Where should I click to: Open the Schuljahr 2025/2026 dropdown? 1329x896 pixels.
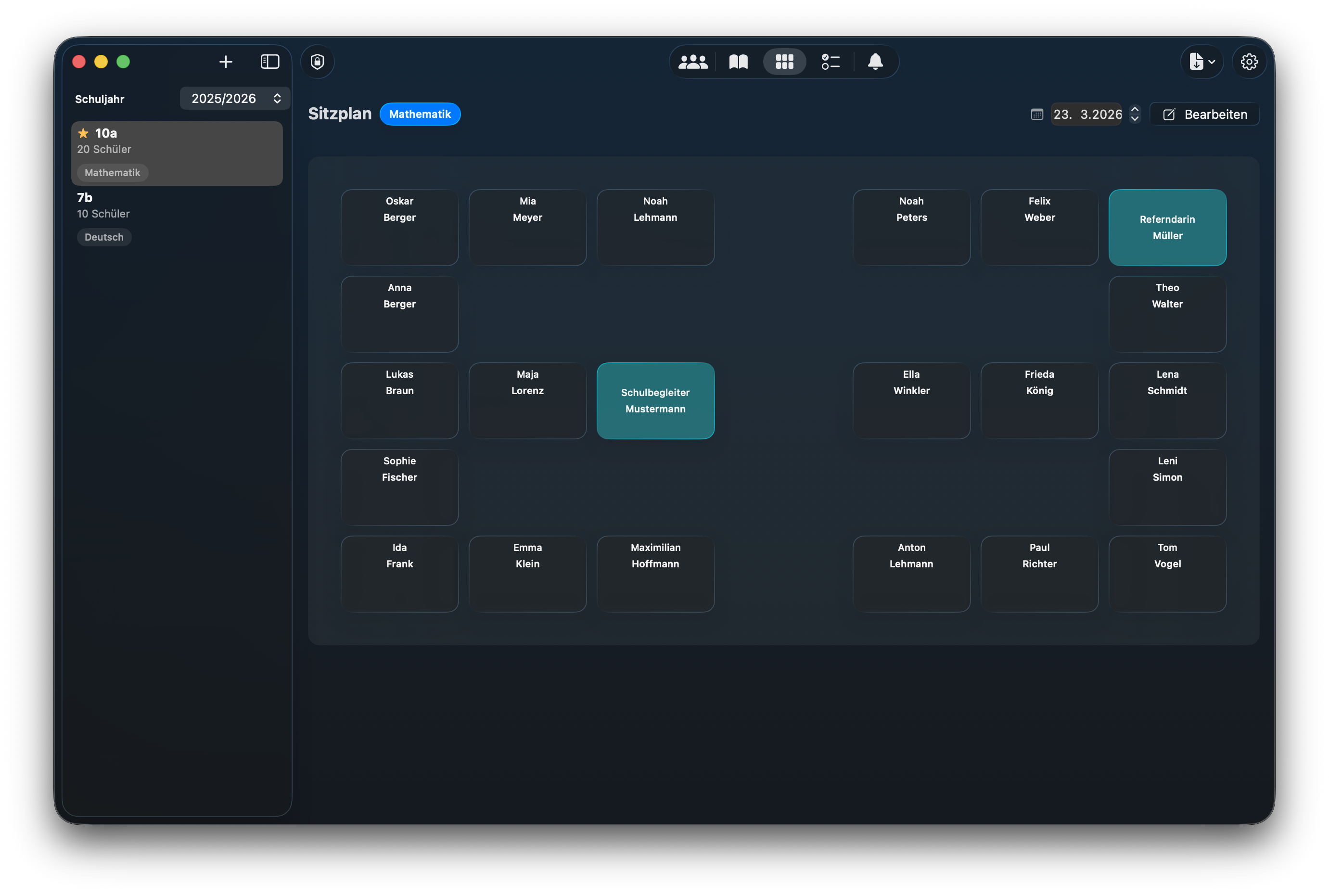[234, 98]
